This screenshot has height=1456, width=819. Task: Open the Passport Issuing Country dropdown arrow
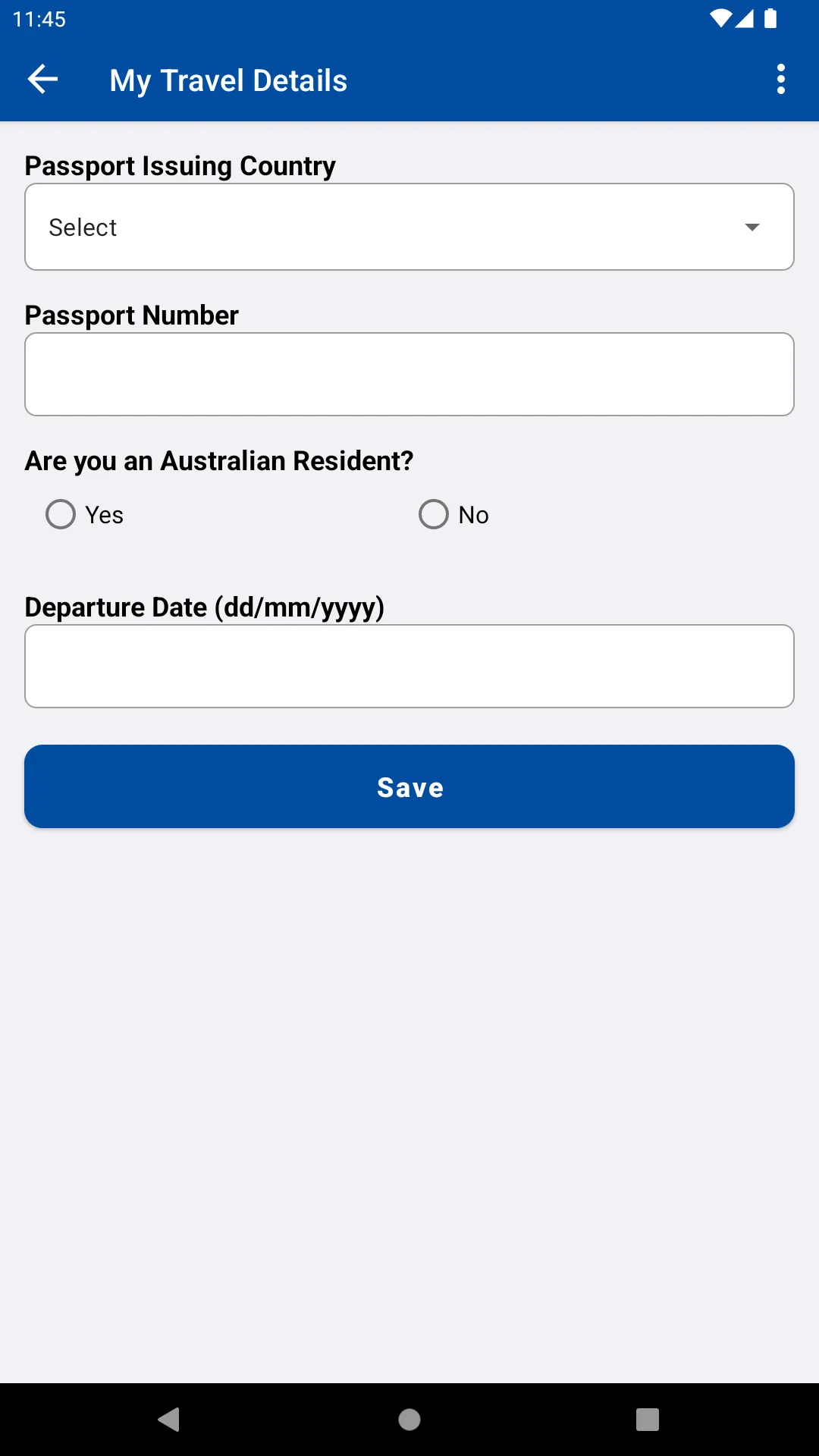[x=752, y=227]
